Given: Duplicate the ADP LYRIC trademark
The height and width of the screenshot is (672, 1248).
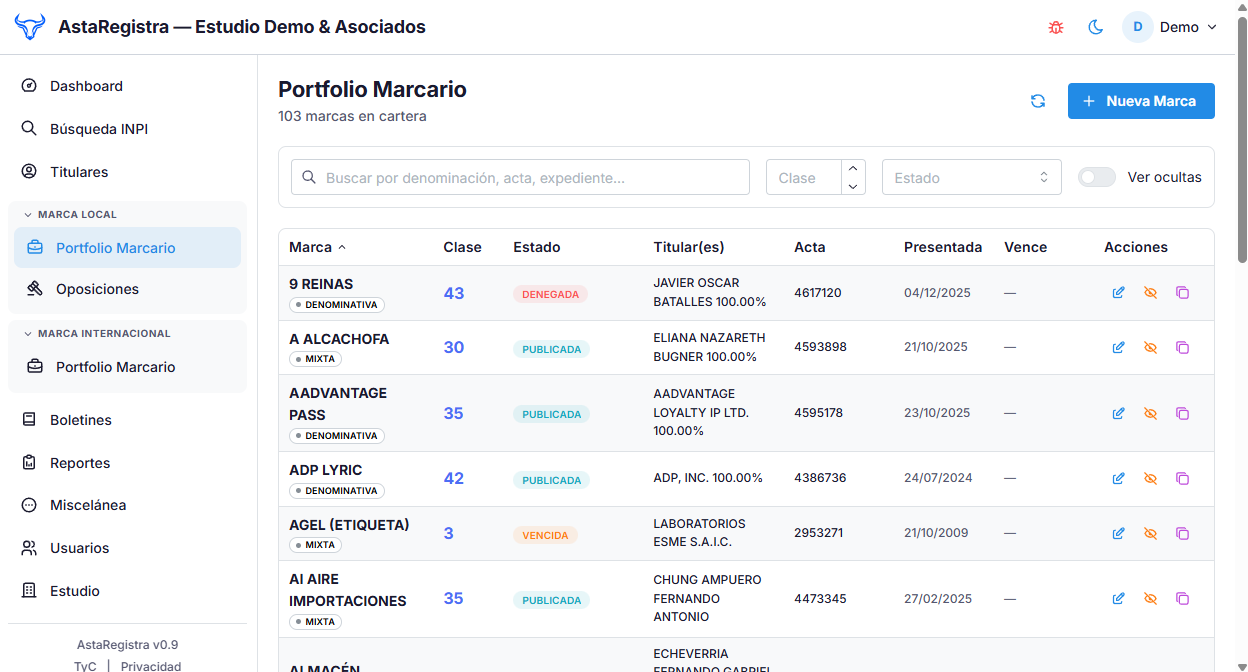Looking at the screenshot, I should click(1182, 479).
